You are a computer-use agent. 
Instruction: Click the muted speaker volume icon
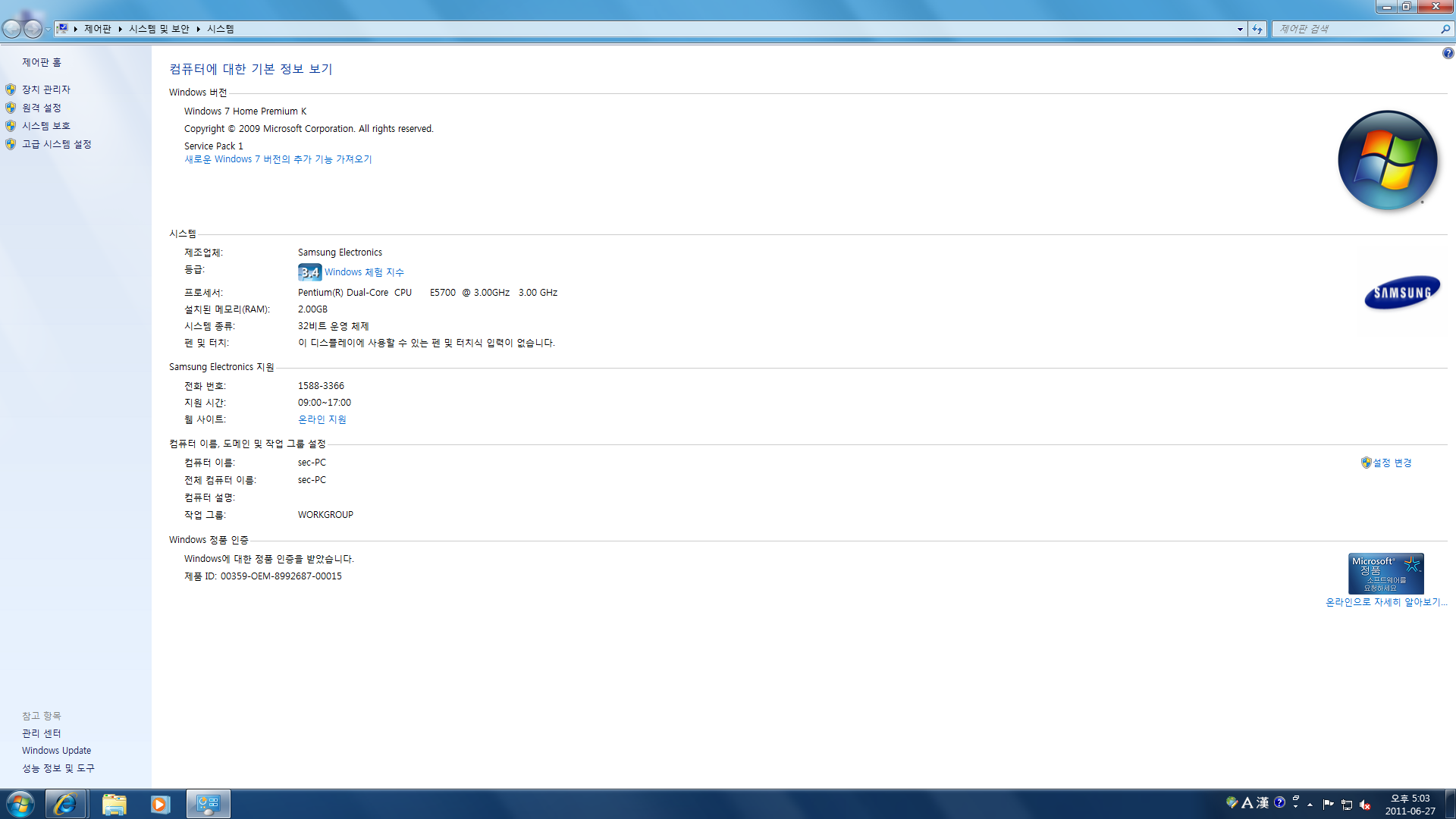click(1365, 805)
